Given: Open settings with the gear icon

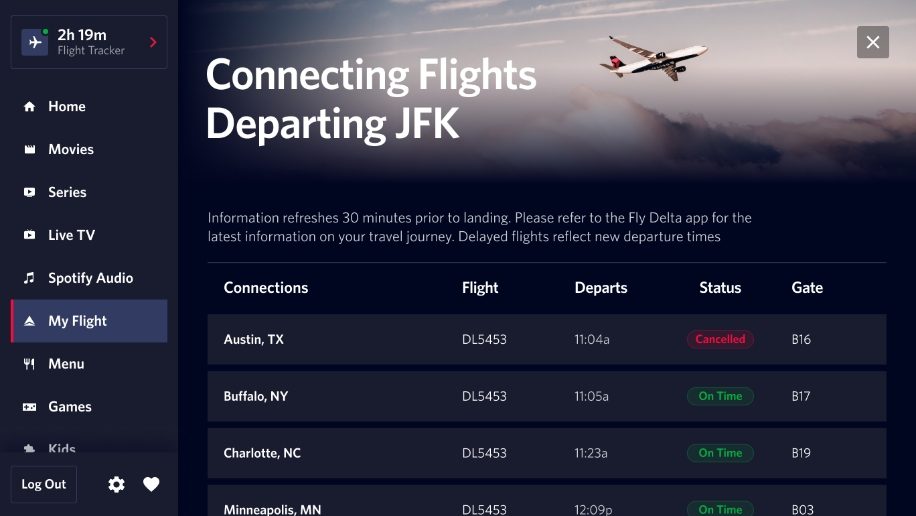Looking at the screenshot, I should [117, 485].
